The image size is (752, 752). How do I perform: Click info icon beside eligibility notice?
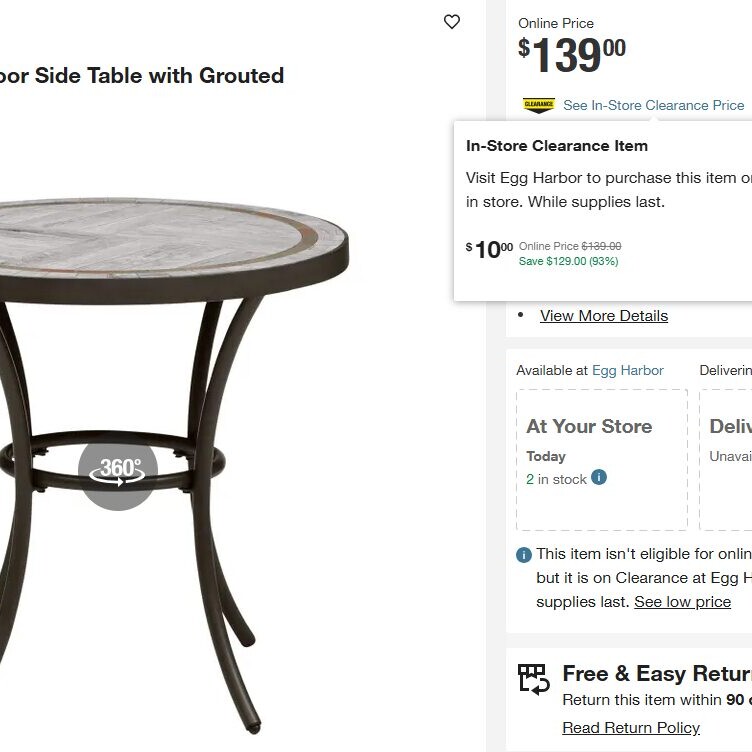(524, 554)
